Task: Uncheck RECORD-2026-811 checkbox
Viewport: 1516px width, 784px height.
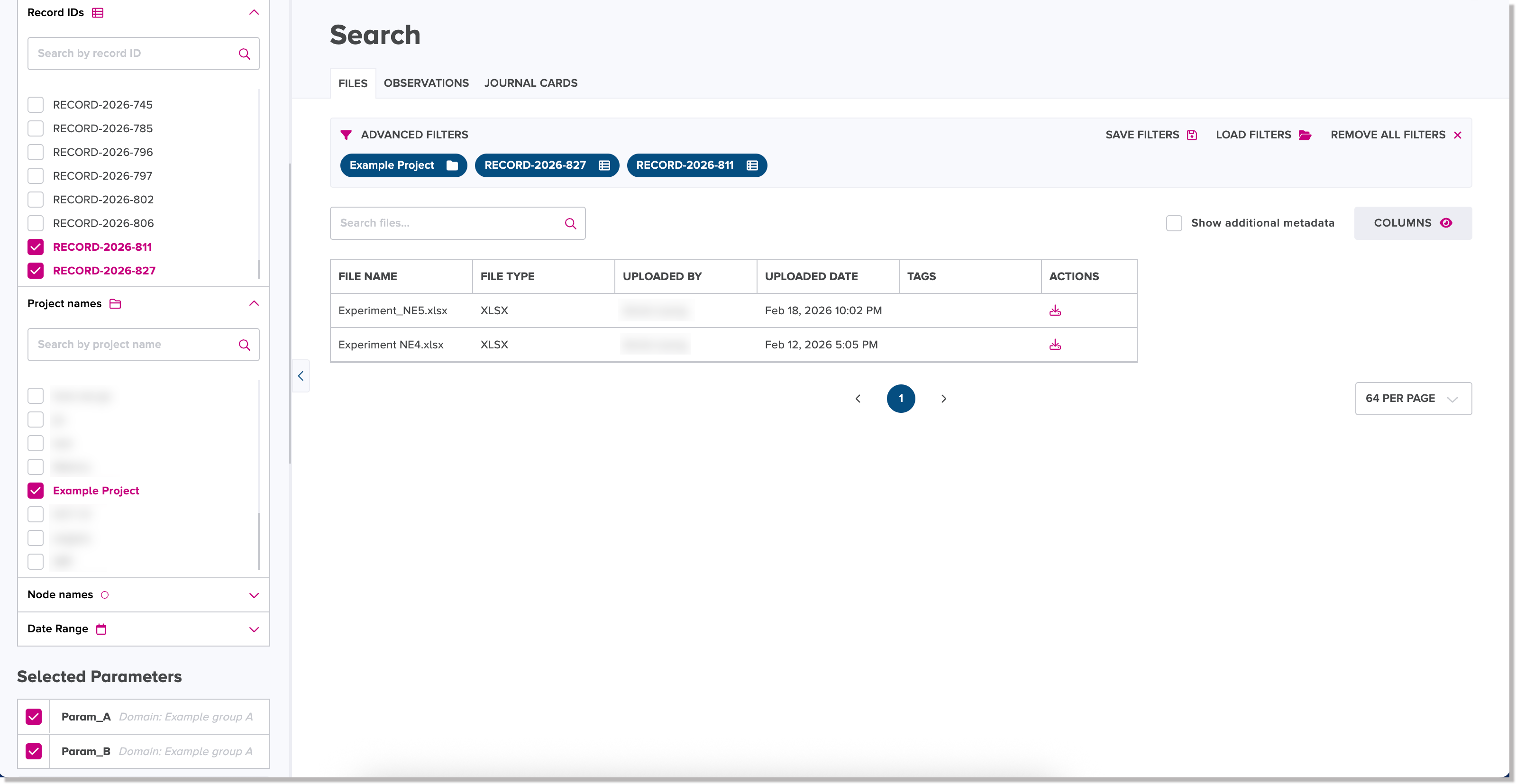Action: tap(35, 247)
